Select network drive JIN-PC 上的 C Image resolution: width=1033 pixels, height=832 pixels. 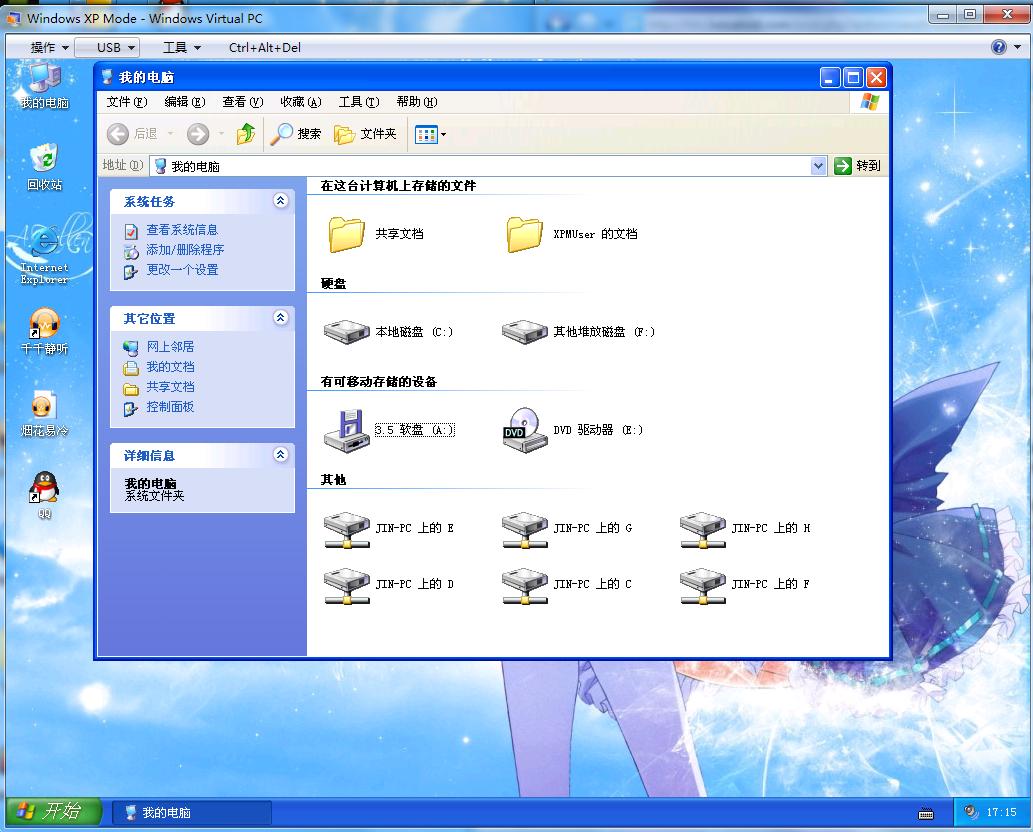click(524, 586)
